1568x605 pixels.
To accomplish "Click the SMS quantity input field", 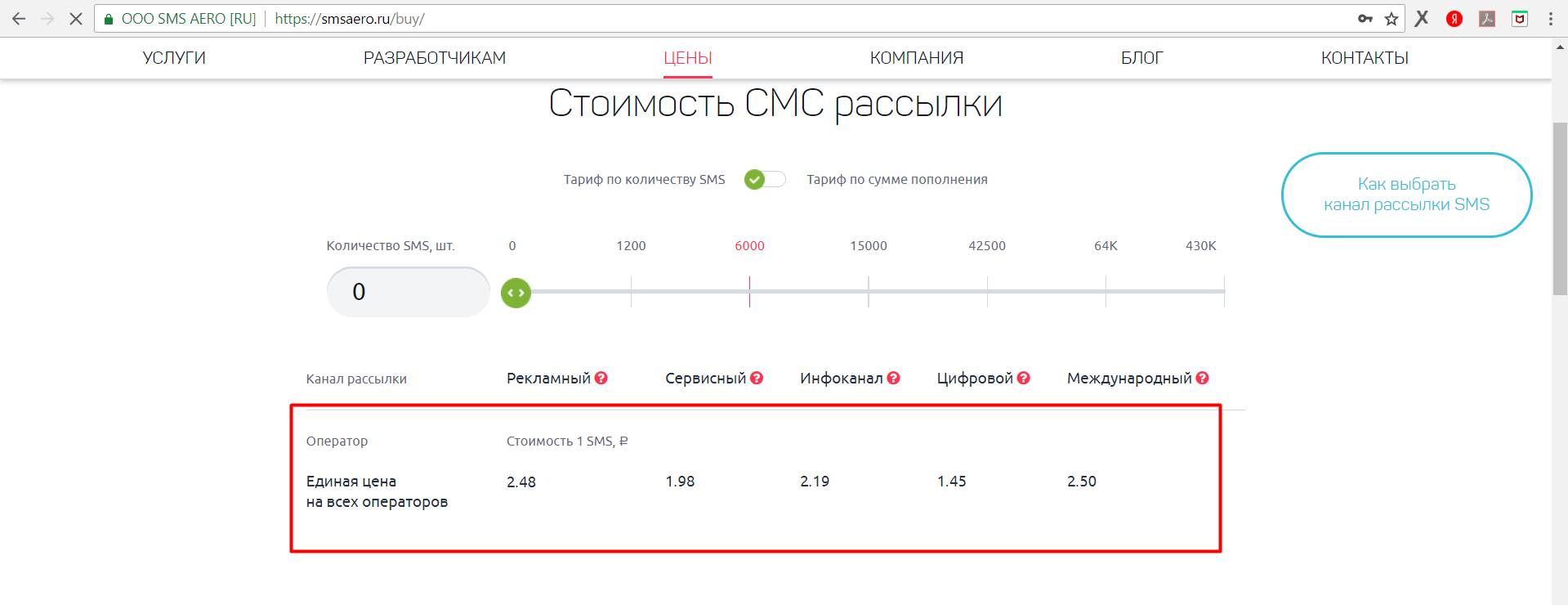I will coord(409,292).
